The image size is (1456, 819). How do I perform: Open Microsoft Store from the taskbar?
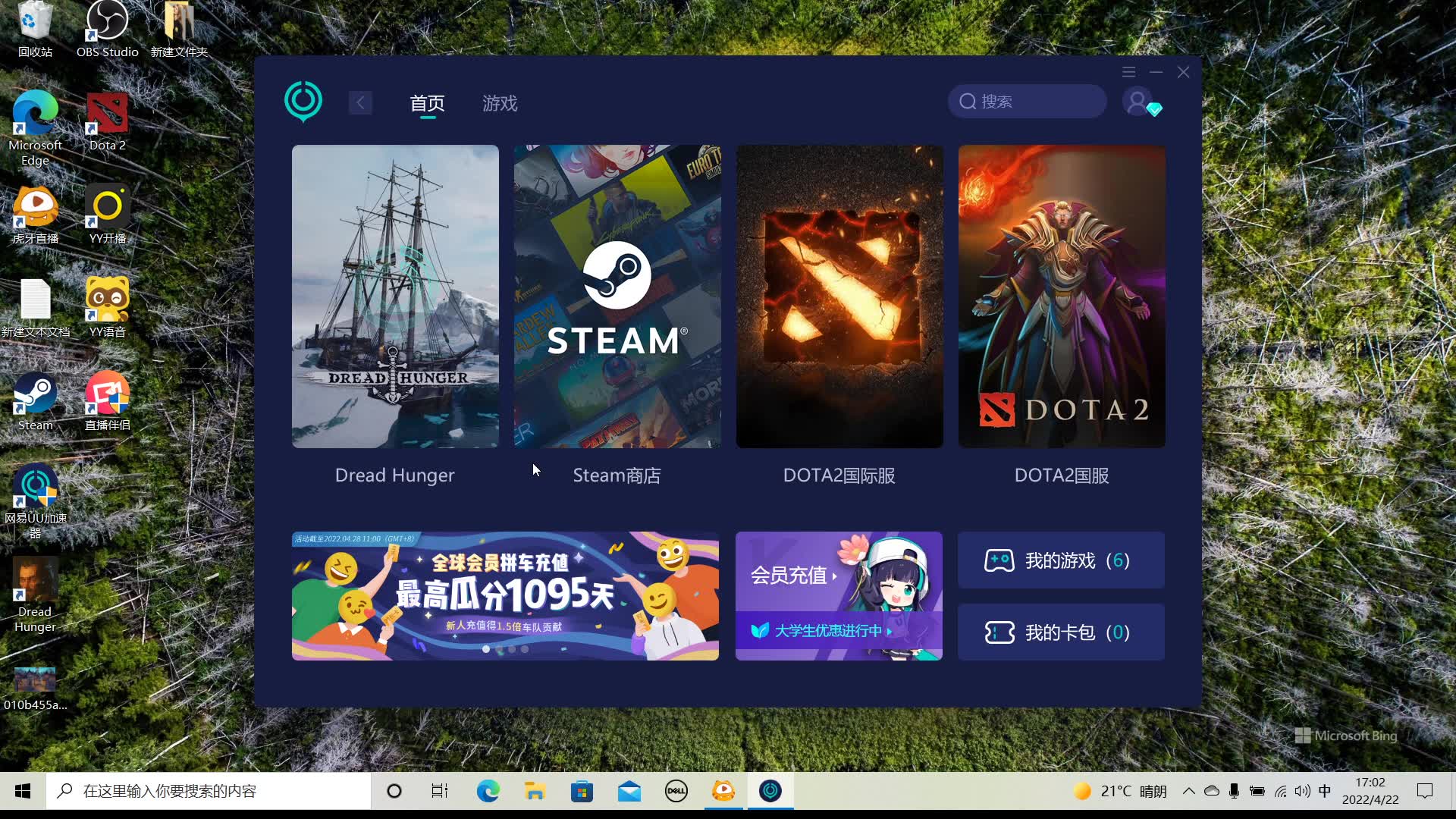582,791
